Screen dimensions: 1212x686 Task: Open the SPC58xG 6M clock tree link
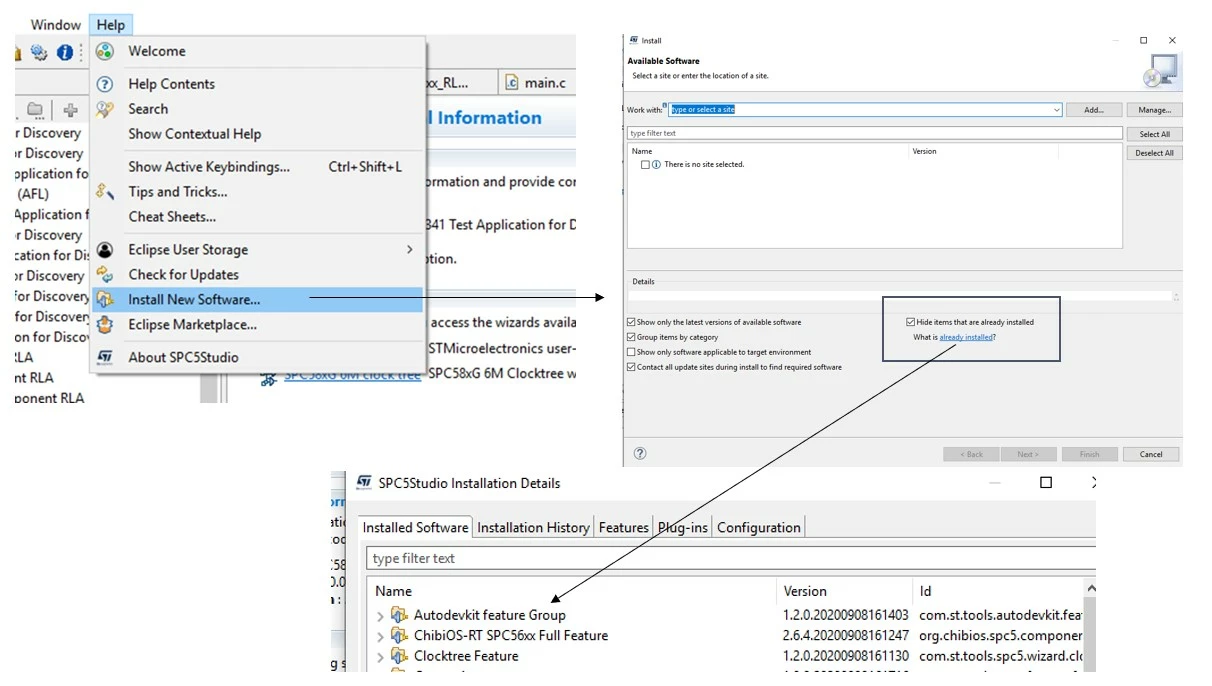coord(352,375)
